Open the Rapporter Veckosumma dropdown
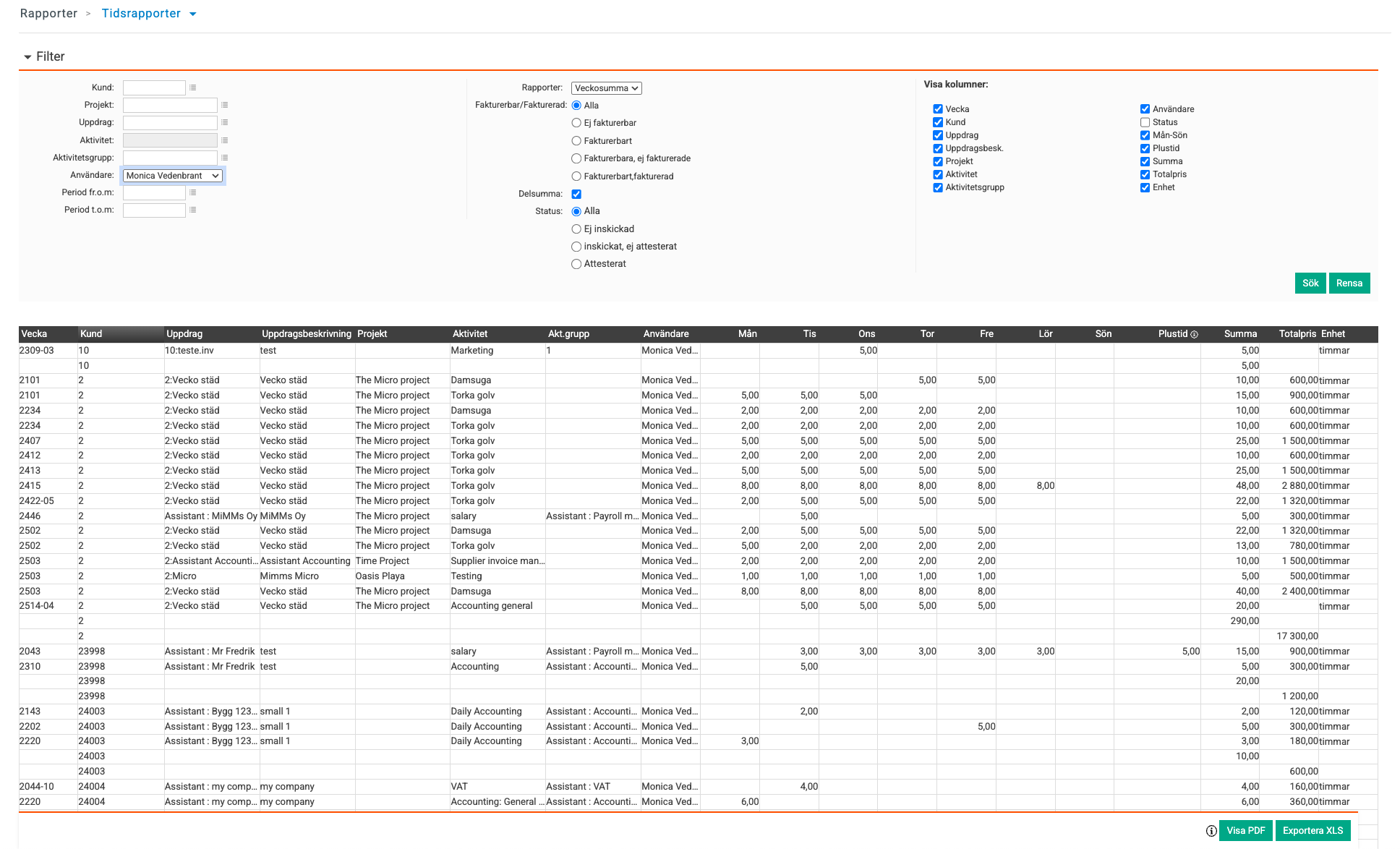This screenshot has height=849, width=1400. click(x=606, y=88)
